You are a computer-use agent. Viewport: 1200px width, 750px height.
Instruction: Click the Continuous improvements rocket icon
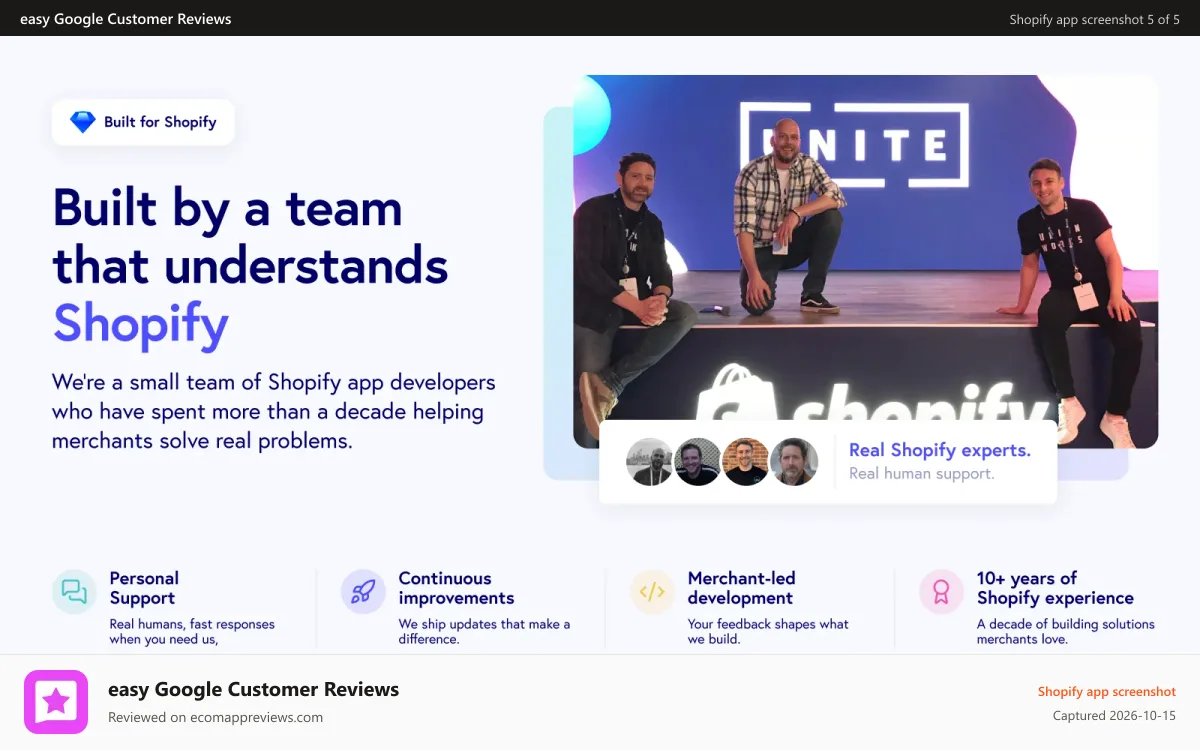[363, 591]
